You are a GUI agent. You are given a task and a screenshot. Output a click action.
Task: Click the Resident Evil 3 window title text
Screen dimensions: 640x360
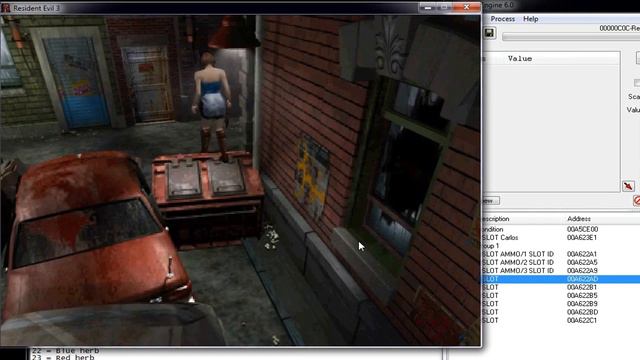(36, 8)
